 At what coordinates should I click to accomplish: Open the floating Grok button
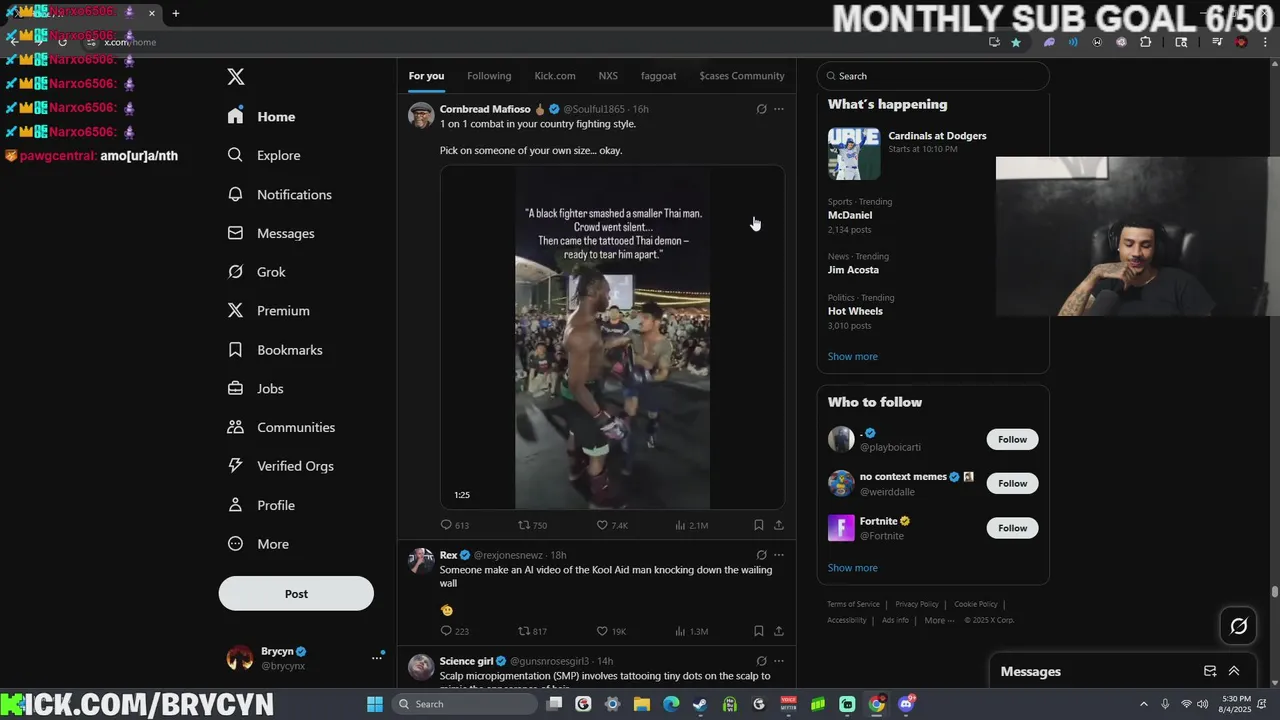[x=1238, y=626]
